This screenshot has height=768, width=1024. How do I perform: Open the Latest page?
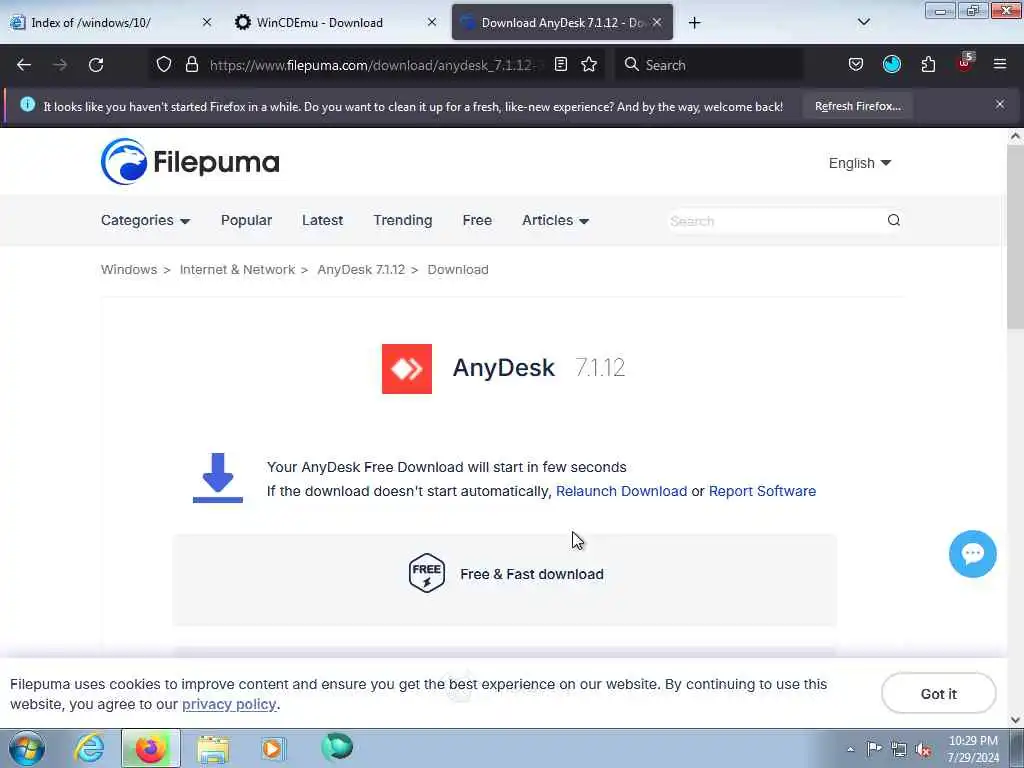pyautogui.click(x=322, y=220)
